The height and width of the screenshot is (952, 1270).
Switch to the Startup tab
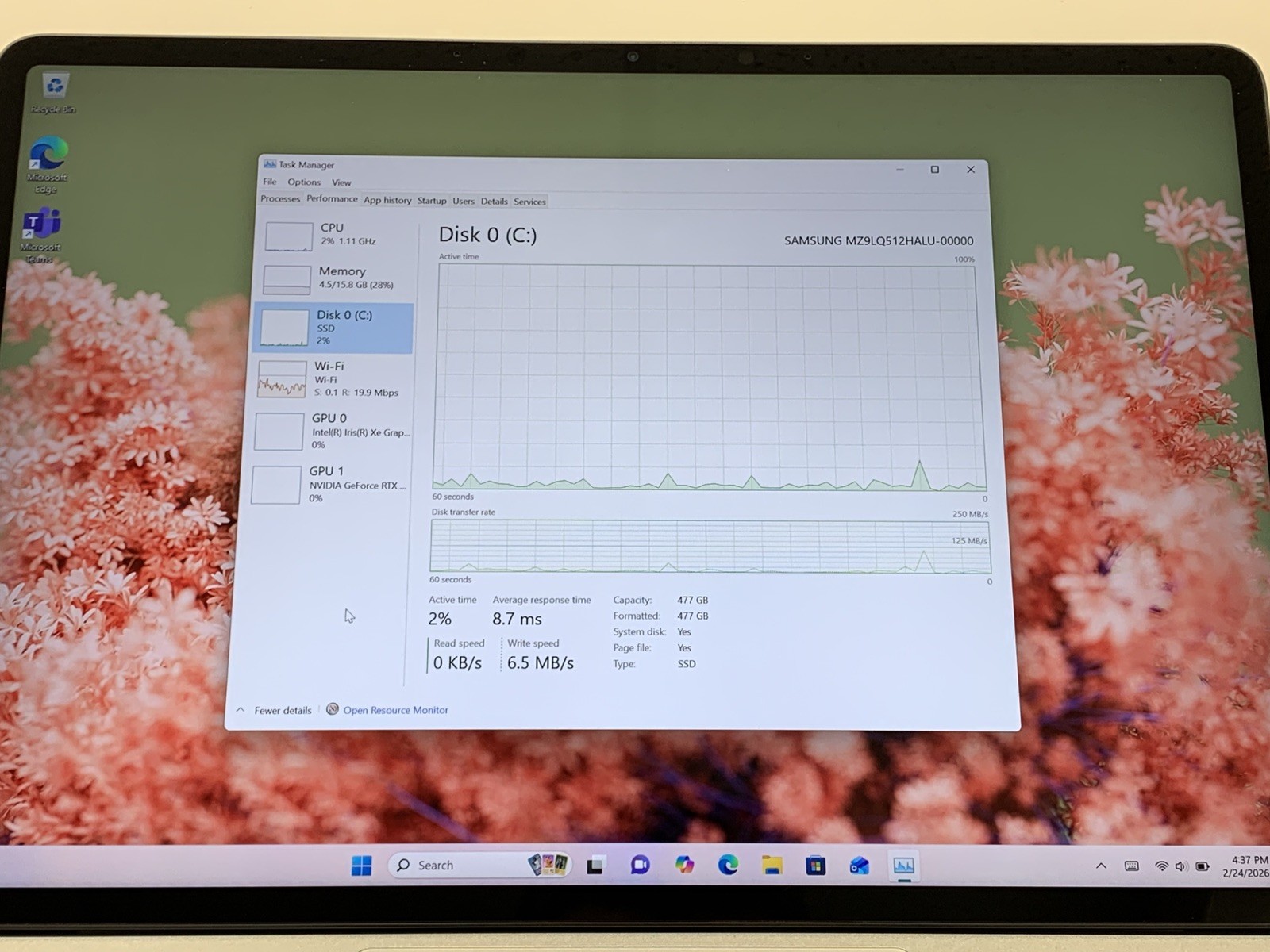click(x=432, y=201)
